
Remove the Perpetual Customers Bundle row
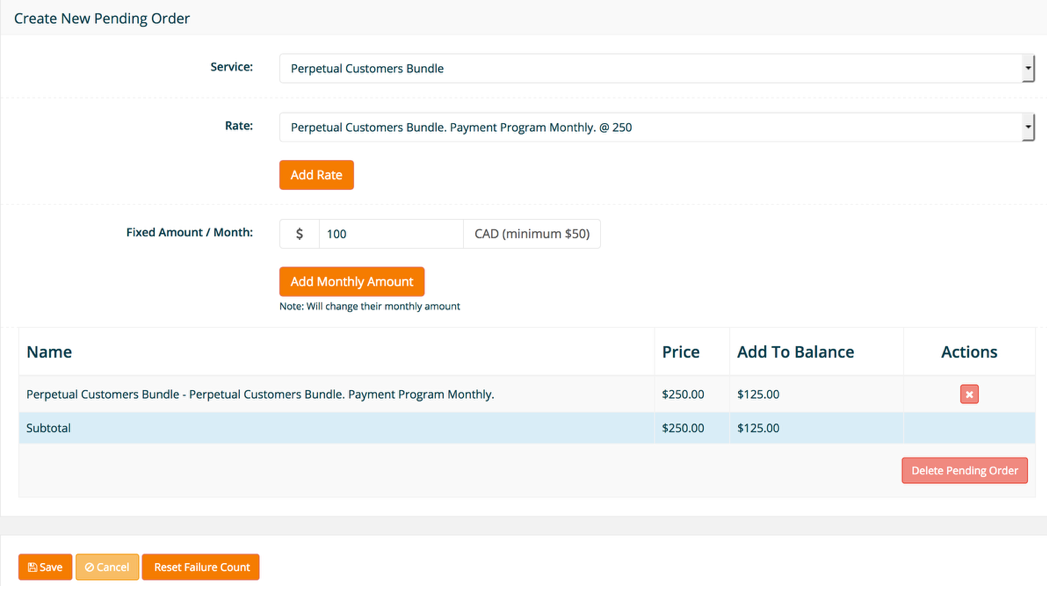click(969, 394)
